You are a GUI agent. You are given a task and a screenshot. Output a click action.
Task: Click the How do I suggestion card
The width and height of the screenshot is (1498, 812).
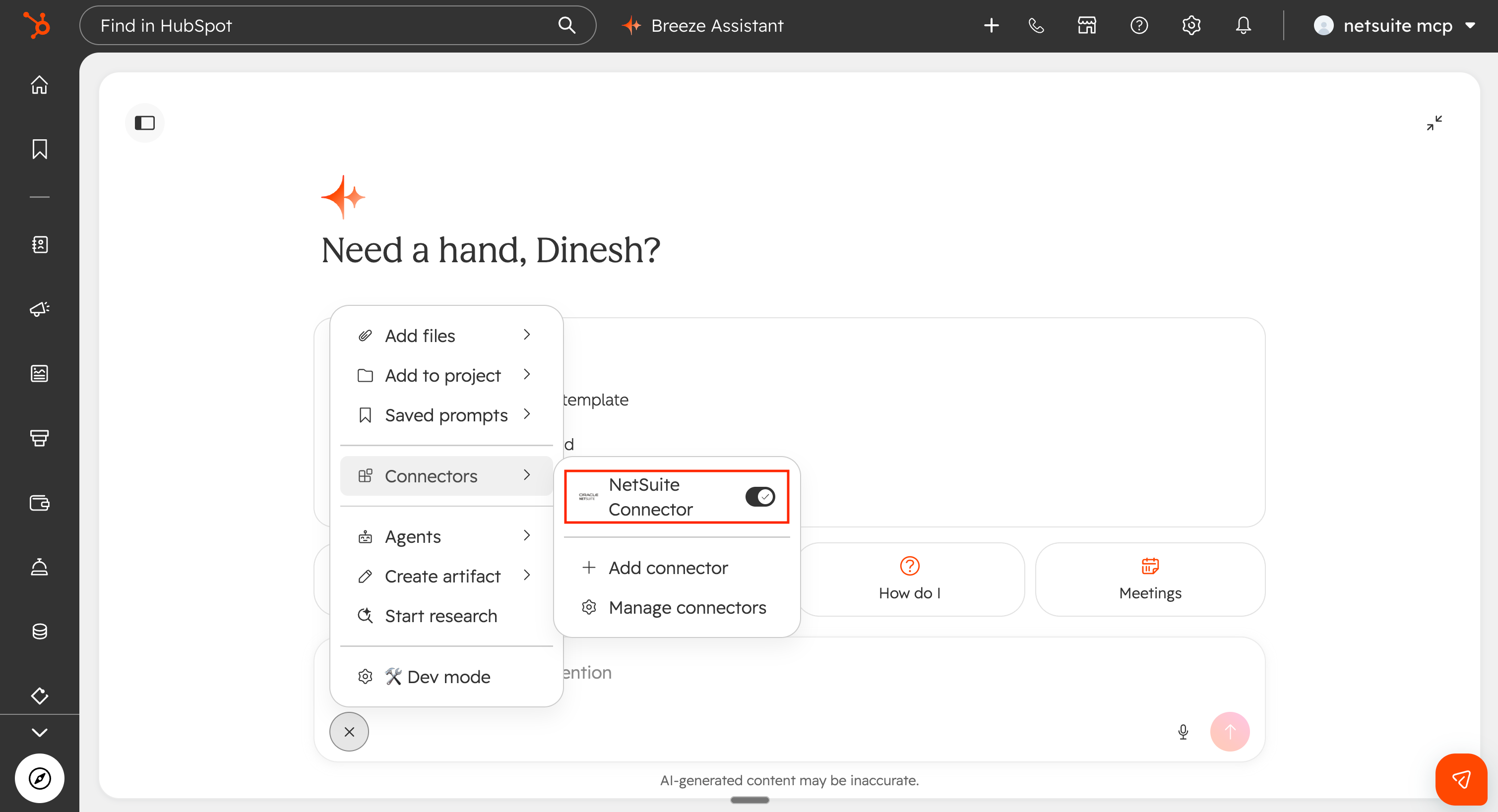click(x=911, y=580)
